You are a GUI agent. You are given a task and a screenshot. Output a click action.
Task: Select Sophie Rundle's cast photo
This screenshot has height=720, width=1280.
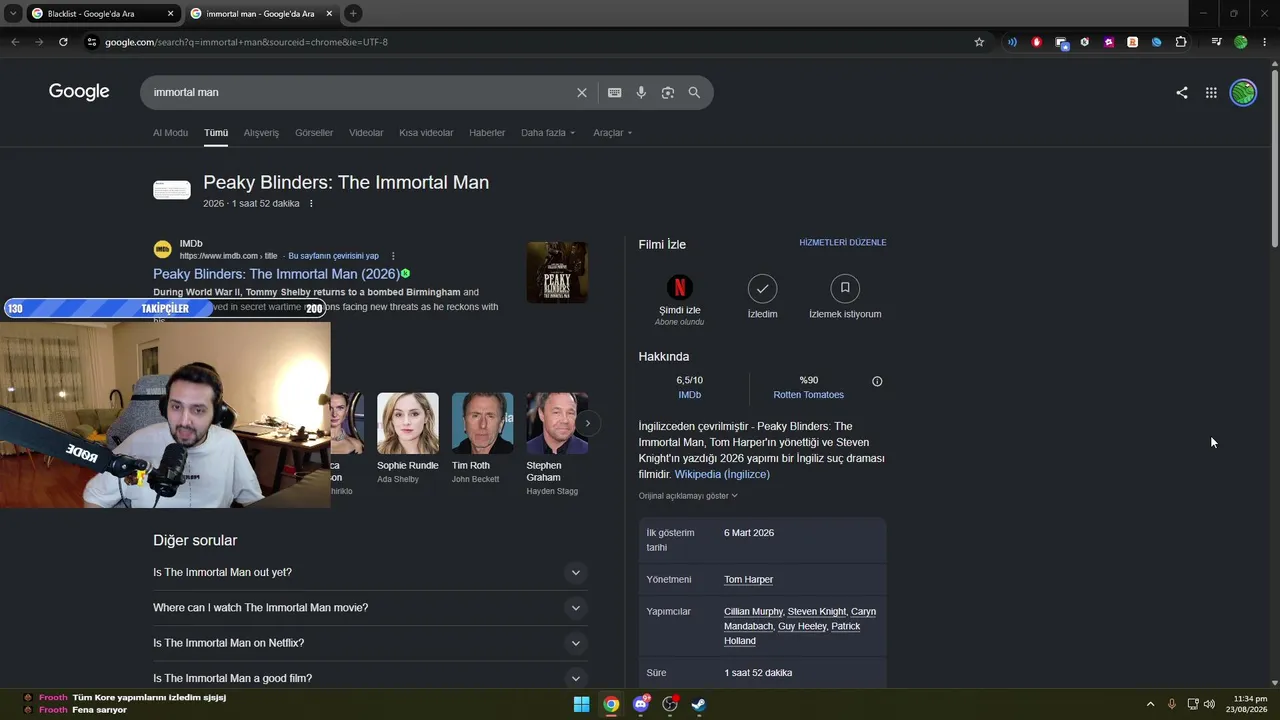(x=407, y=423)
